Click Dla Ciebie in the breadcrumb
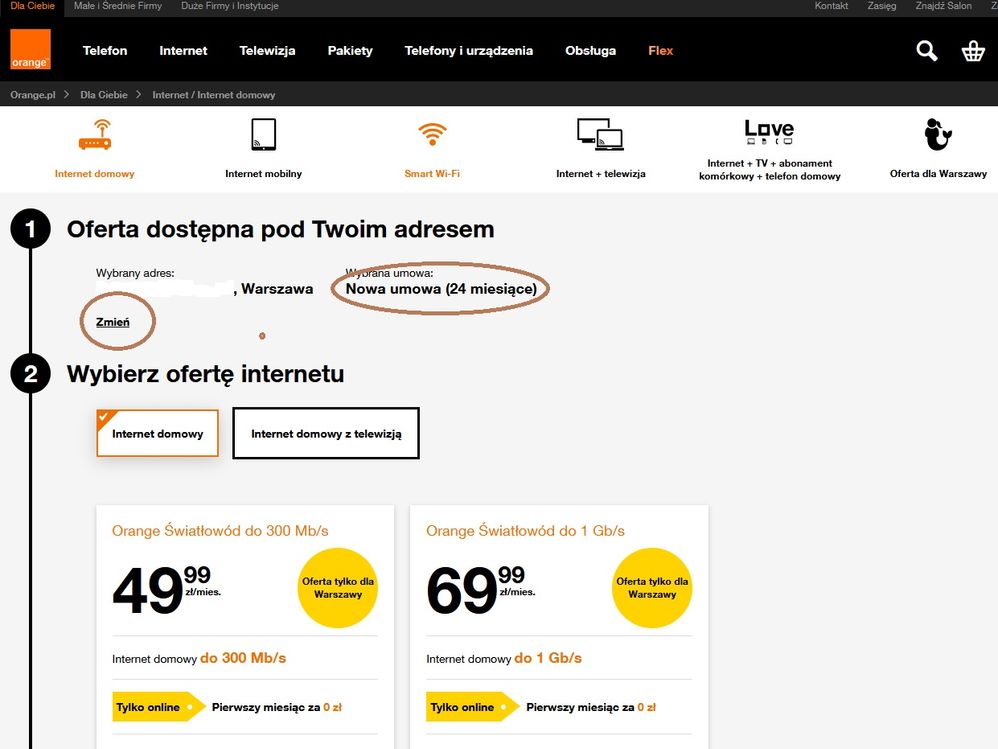Screen dimensions: 998x749 (104, 95)
